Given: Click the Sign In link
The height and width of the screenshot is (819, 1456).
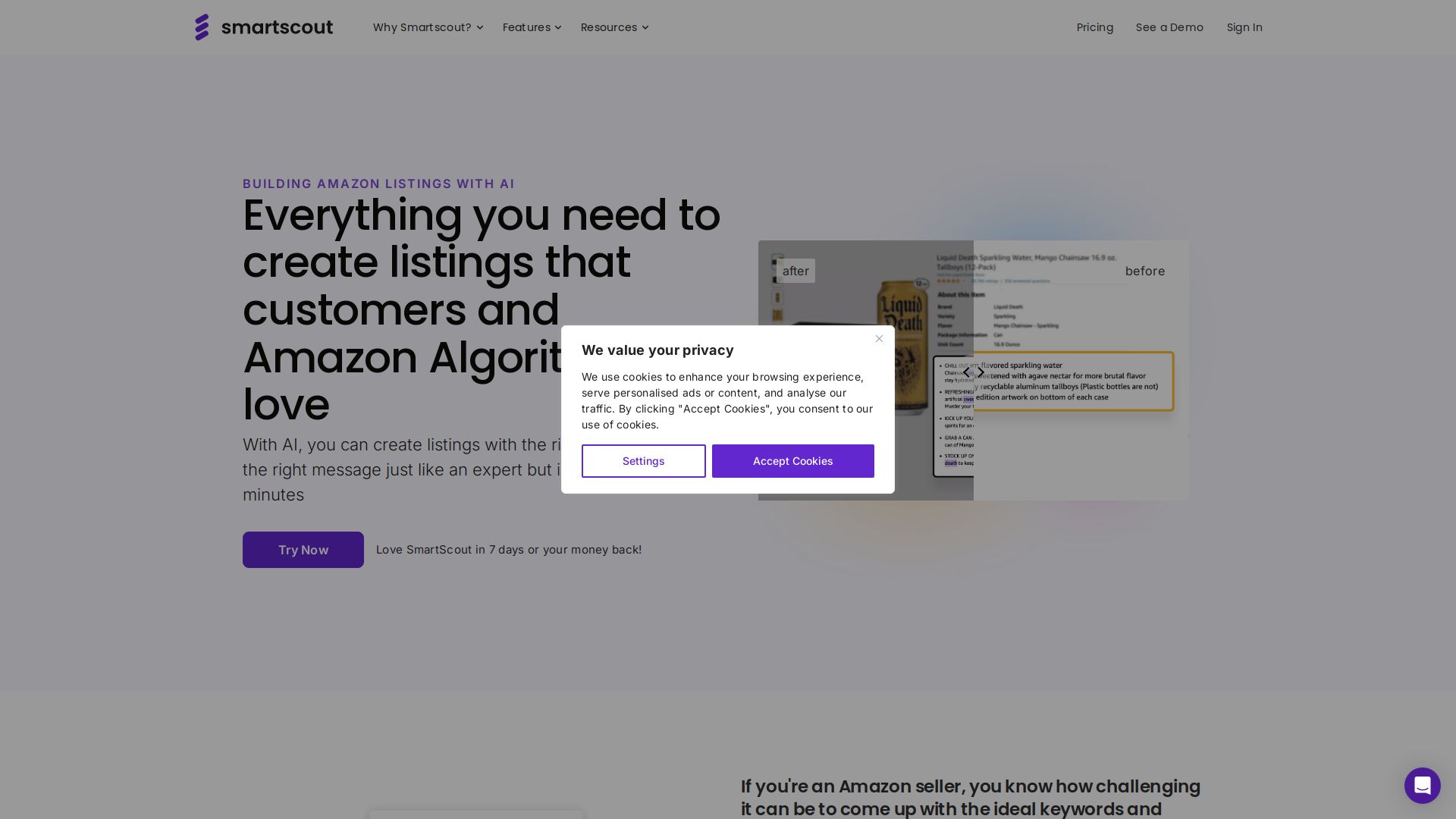Looking at the screenshot, I should coord(1244,27).
